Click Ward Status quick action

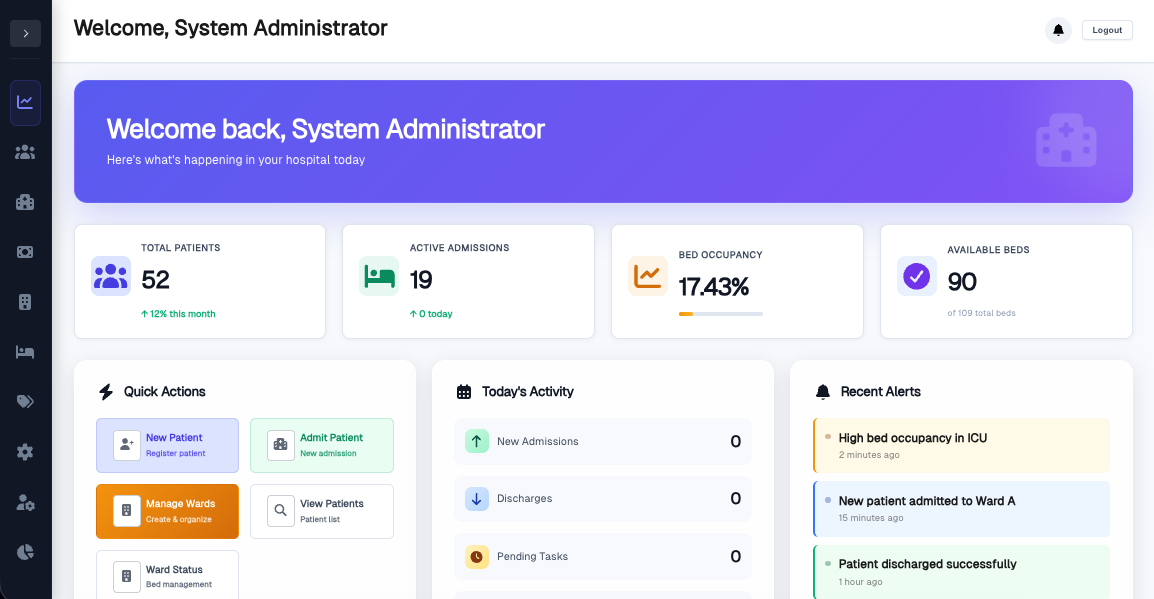click(167, 575)
